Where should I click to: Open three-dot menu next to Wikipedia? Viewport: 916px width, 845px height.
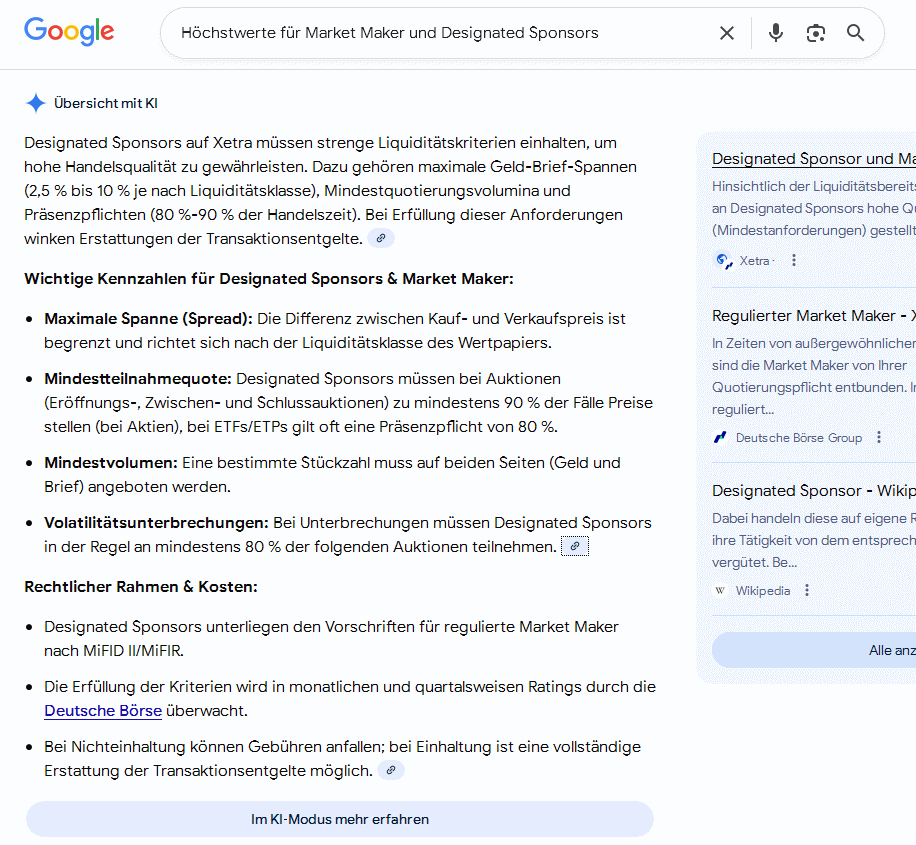[x=807, y=591]
